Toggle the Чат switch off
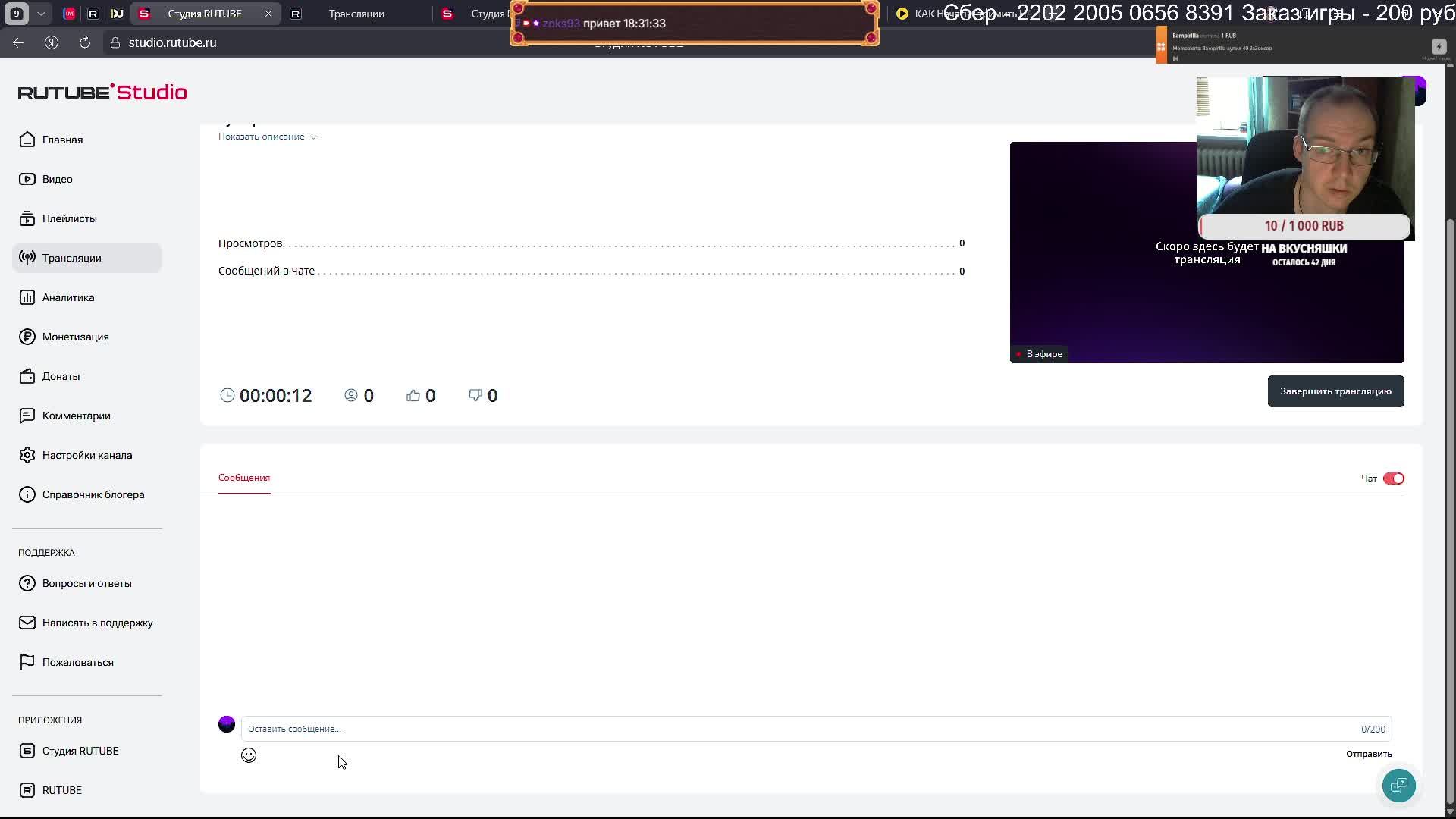This screenshot has height=819, width=1456. (1393, 479)
